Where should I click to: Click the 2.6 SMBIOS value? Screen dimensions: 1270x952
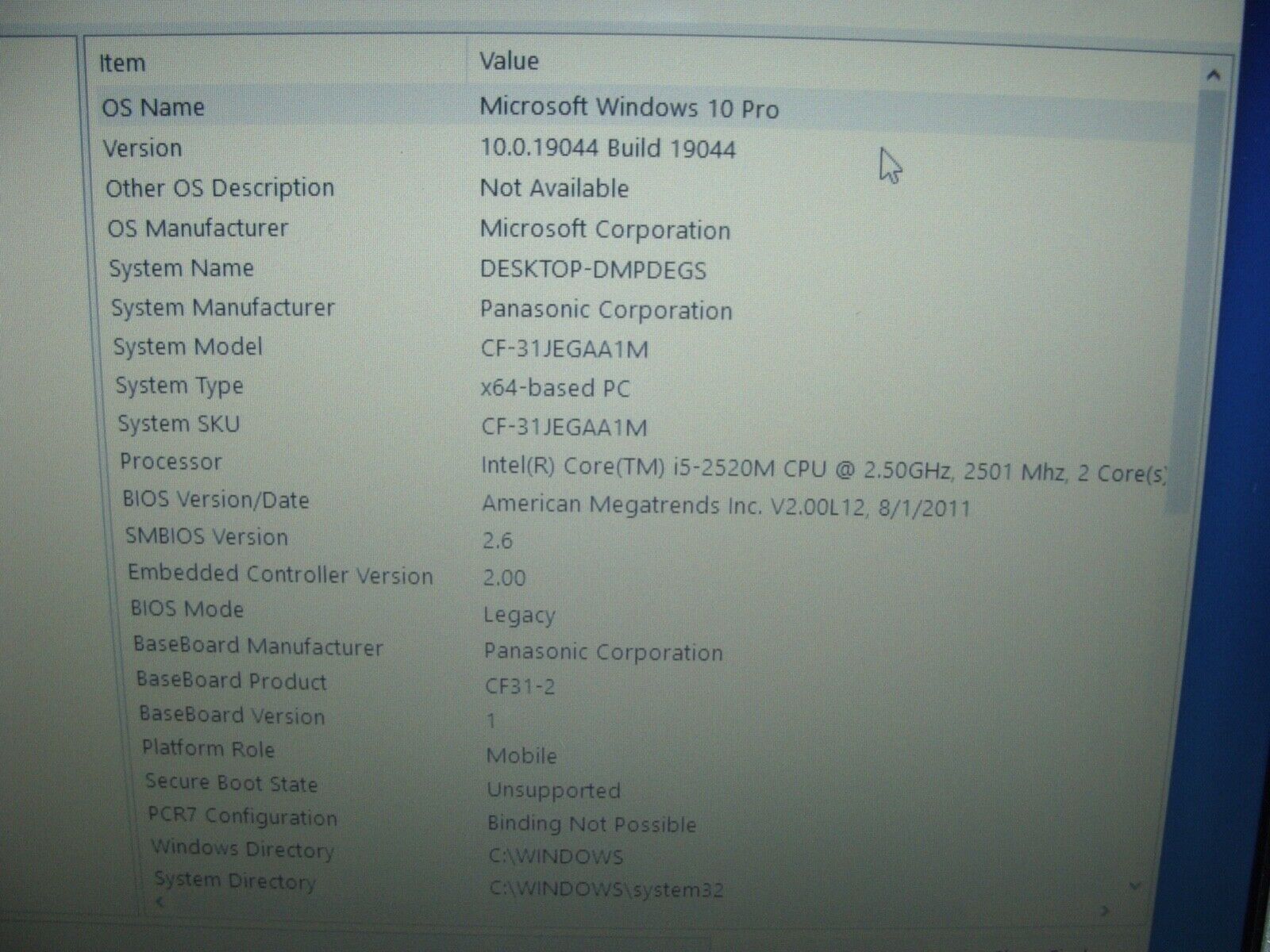[x=498, y=541]
